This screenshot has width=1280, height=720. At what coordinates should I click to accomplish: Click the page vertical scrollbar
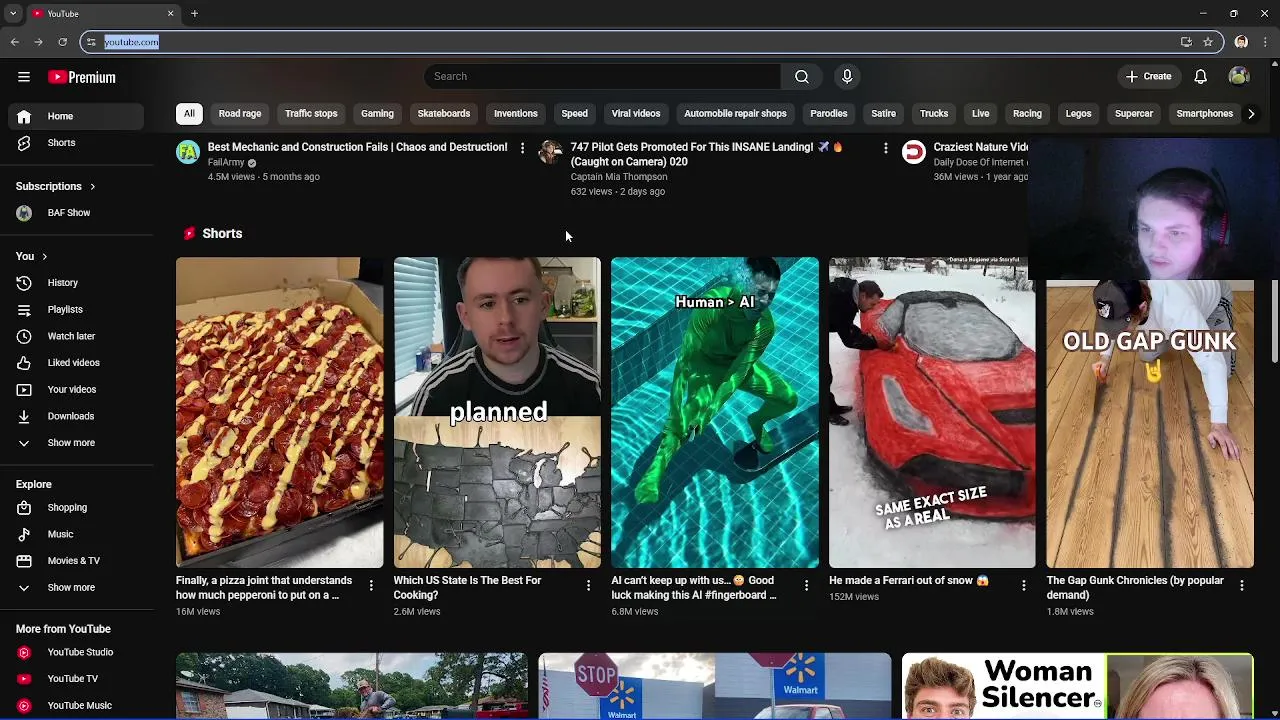(1274, 320)
